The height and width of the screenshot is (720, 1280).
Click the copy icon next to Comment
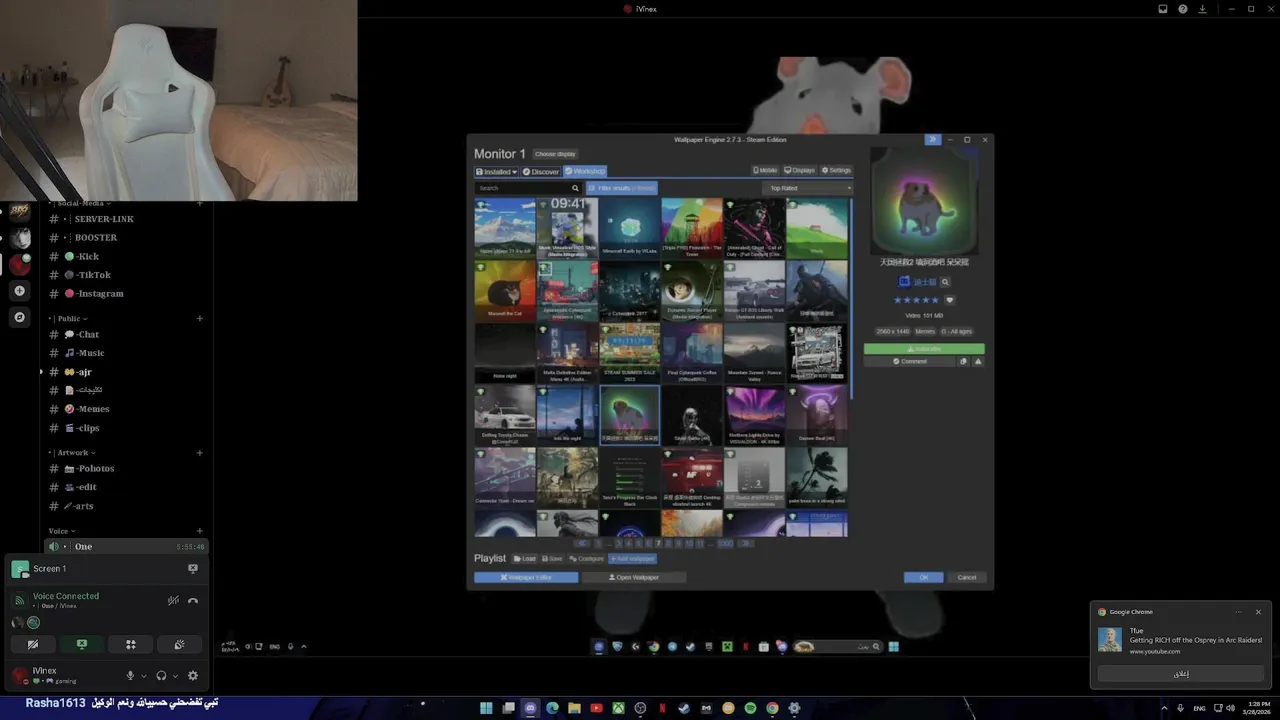964,361
